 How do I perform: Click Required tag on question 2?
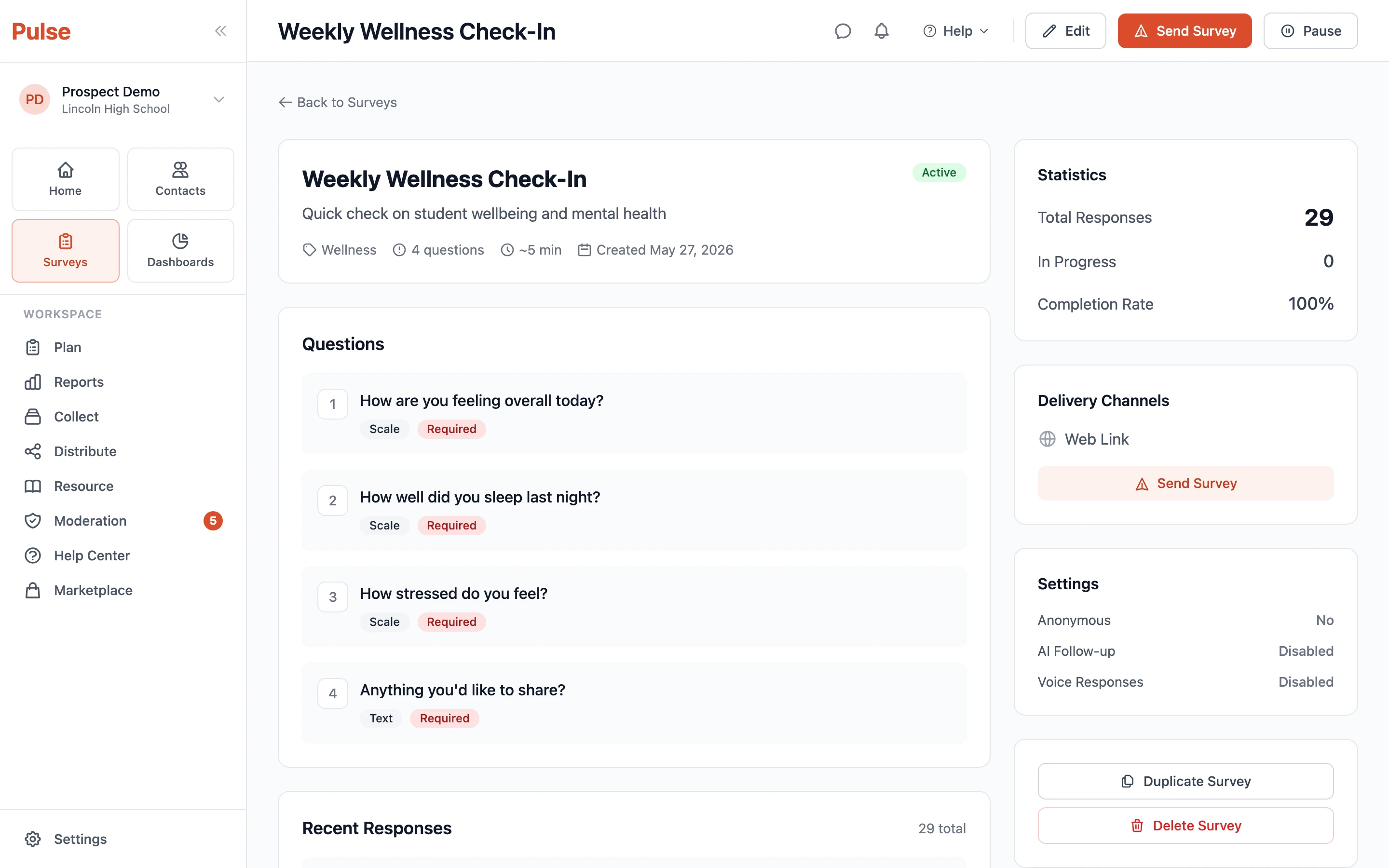(452, 525)
